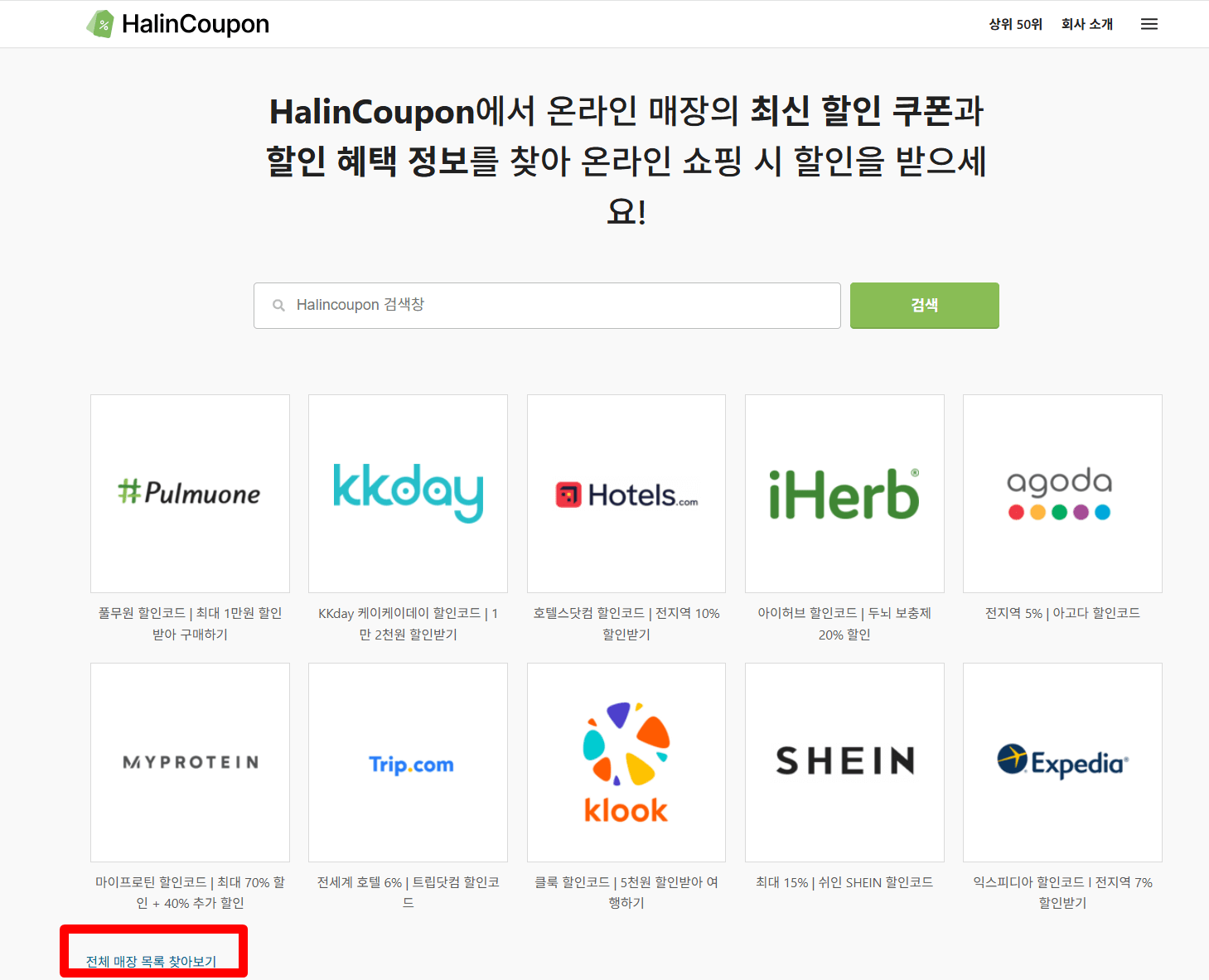The height and width of the screenshot is (980, 1209).
Task: Open the Expedia logo card
Action: pos(1062,762)
